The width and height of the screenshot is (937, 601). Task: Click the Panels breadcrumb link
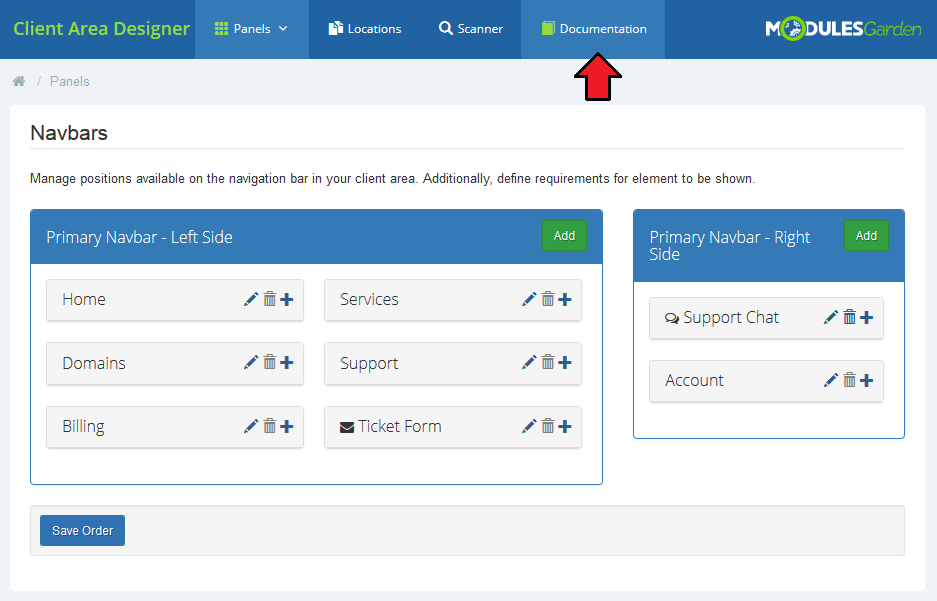click(x=70, y=81)
